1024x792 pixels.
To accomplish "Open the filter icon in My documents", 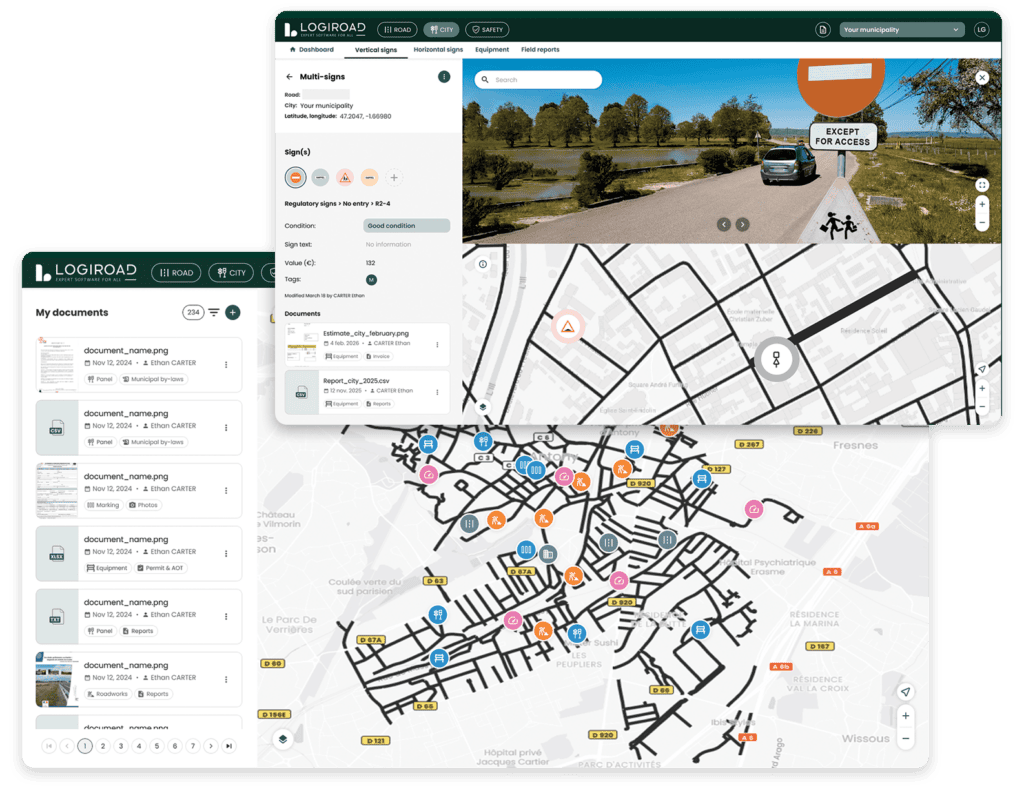I will (x=214, y=312).
